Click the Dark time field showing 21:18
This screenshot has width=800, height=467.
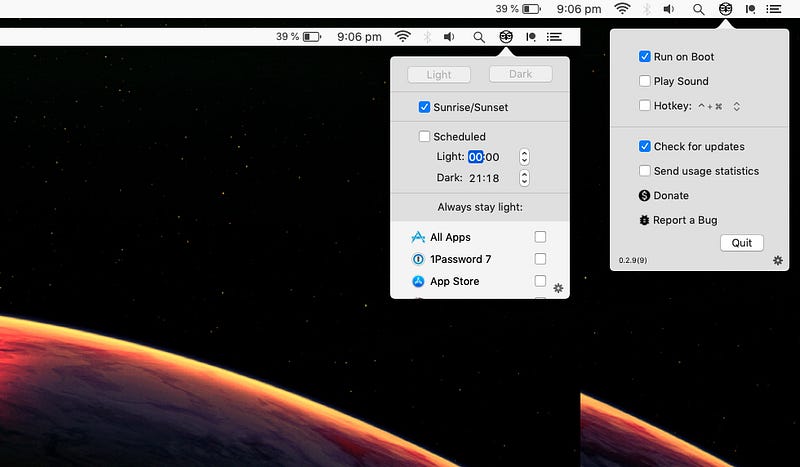coord(484,178)
